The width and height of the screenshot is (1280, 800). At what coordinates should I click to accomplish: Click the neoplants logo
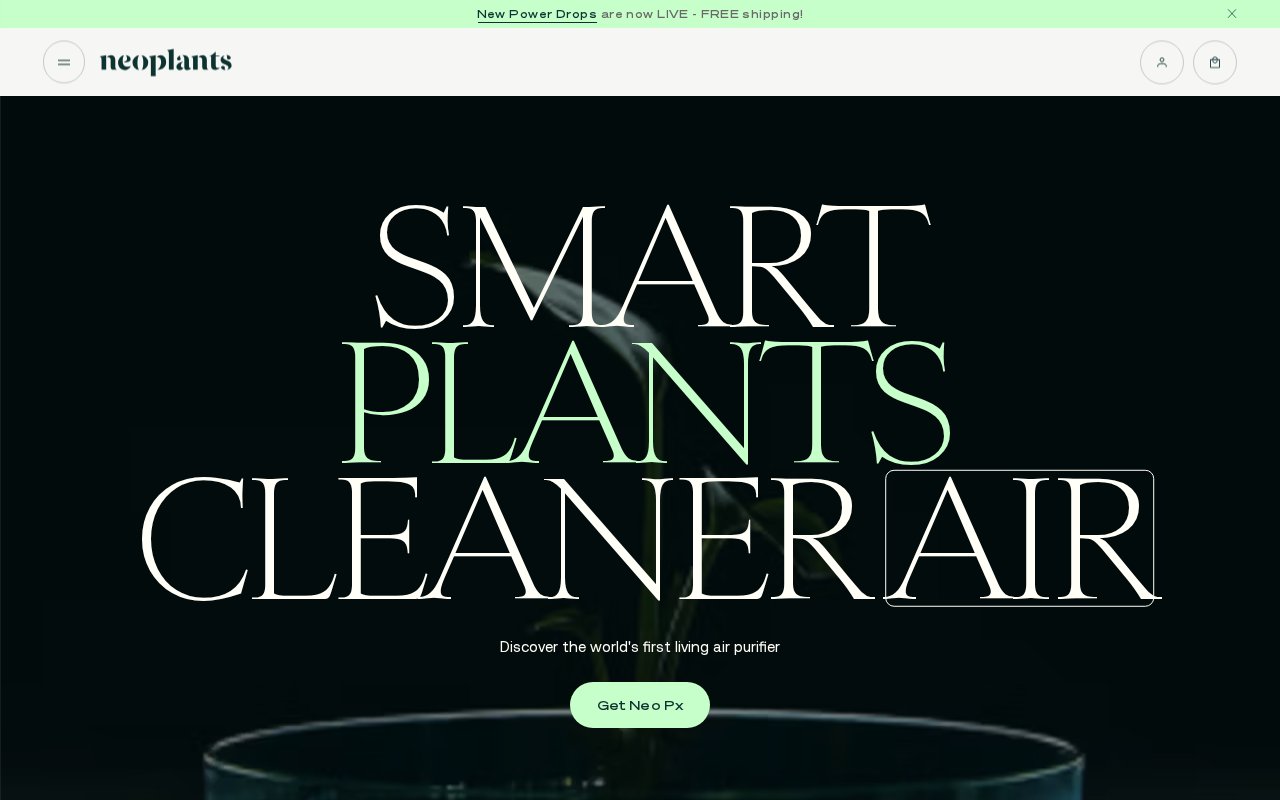tap(166, 62)
